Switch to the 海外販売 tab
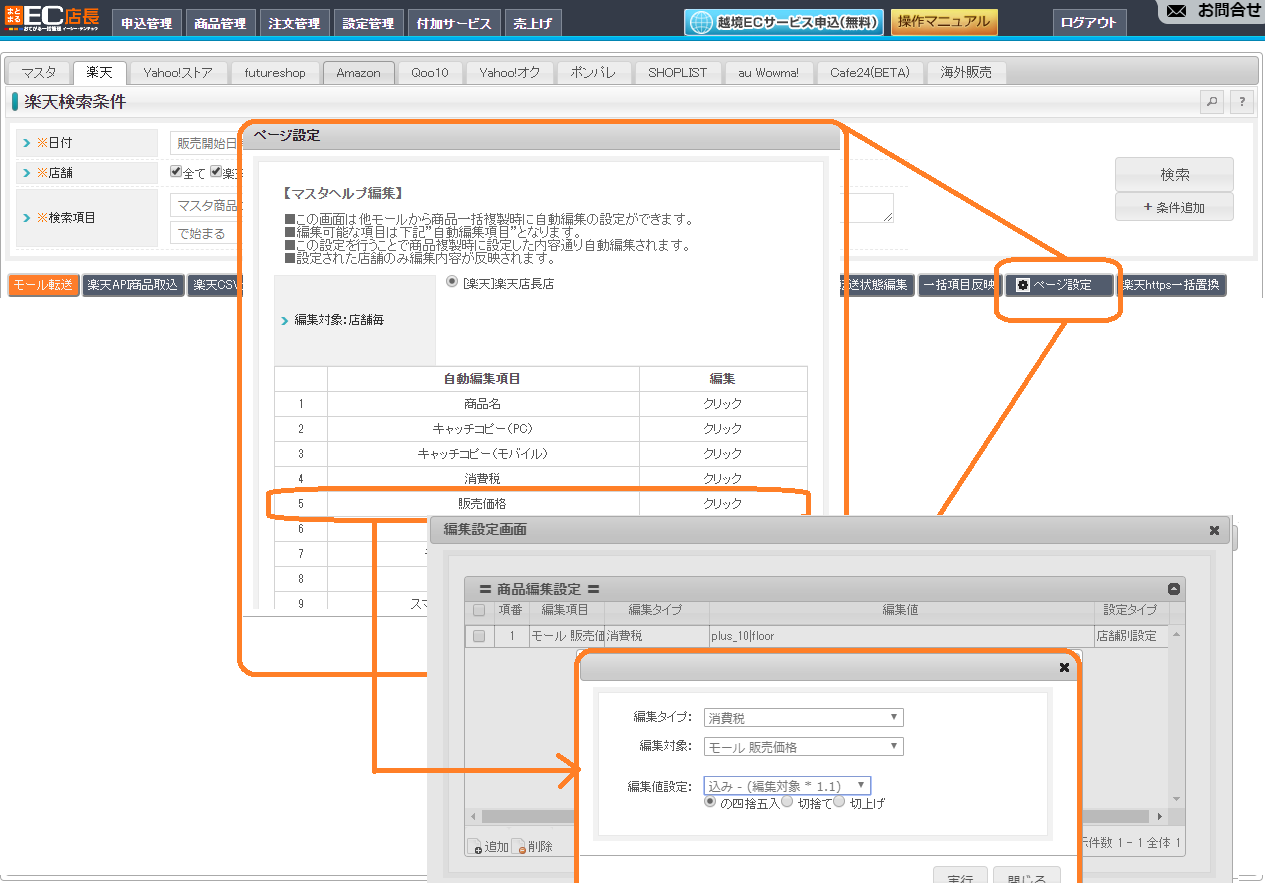1271x883 pixels. click(966, 73)
